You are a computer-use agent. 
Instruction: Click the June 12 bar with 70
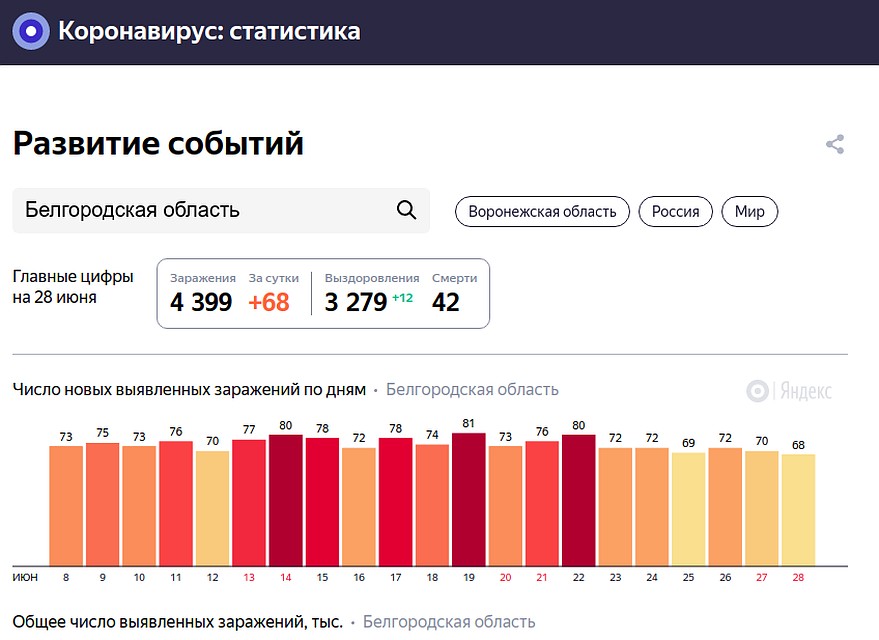coord(212,508)
